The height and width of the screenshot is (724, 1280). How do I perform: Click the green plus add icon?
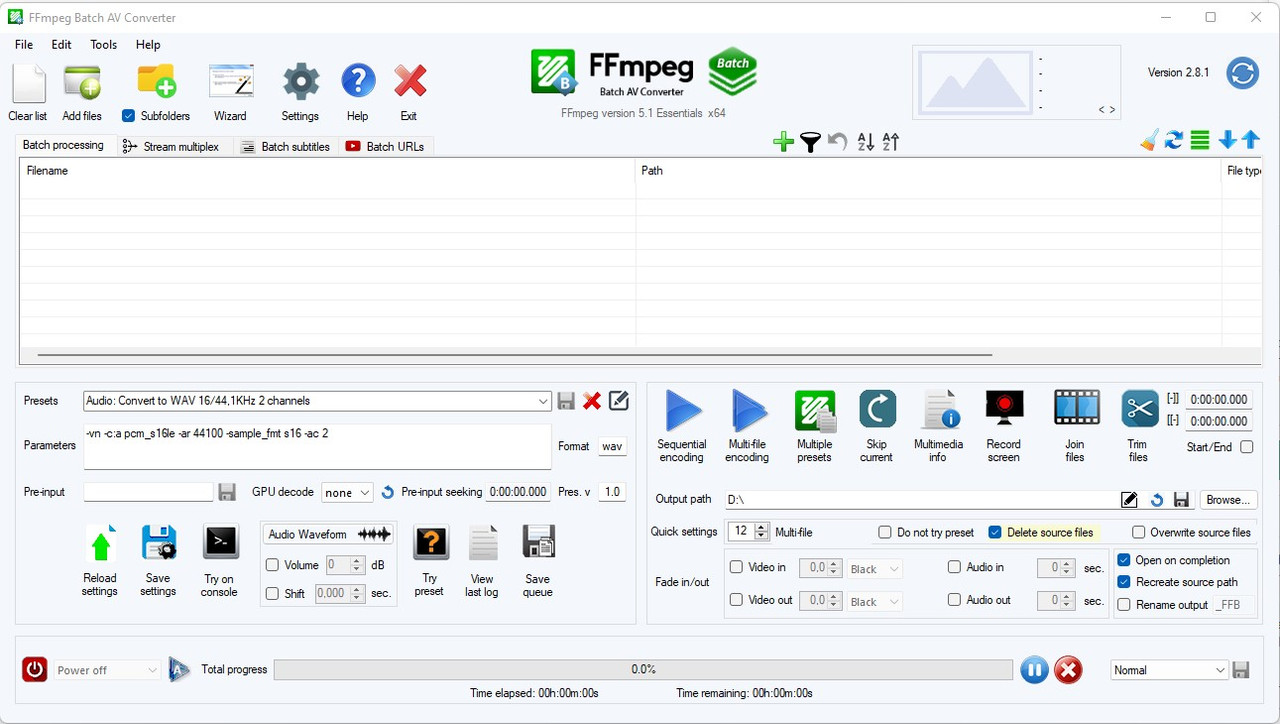tap(784, 142)
